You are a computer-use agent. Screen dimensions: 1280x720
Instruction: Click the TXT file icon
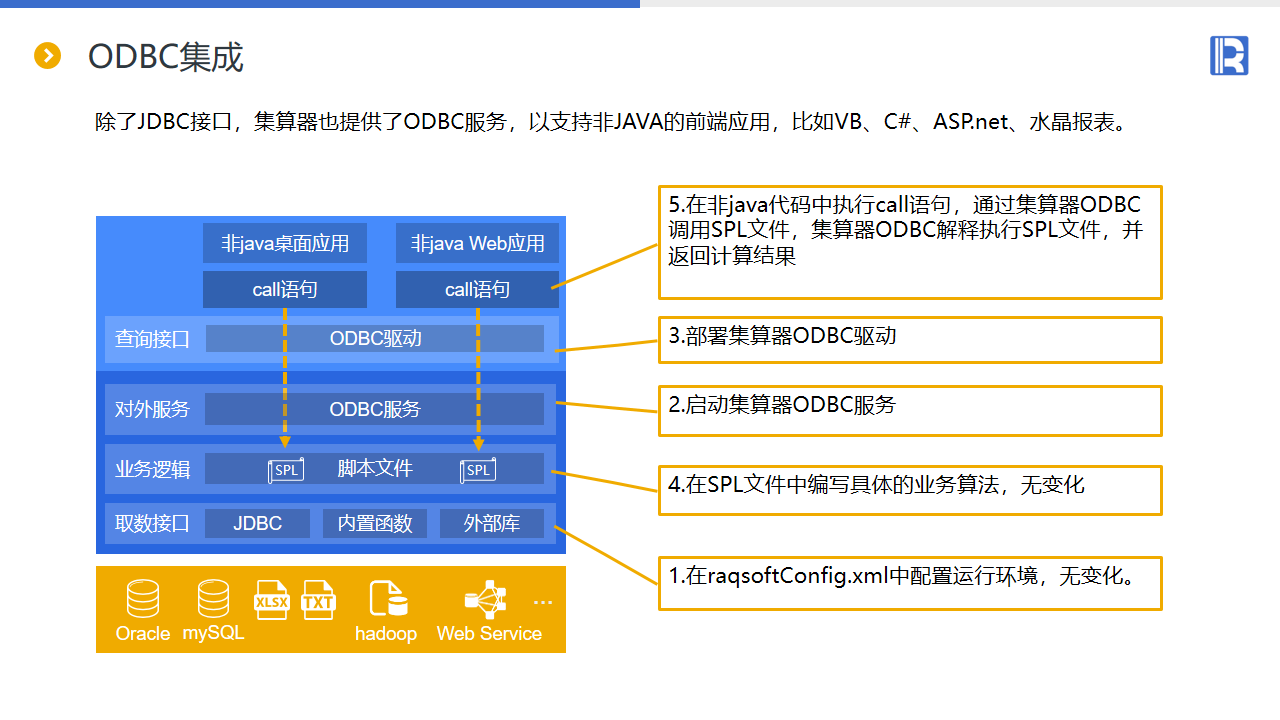click(318, 600)
